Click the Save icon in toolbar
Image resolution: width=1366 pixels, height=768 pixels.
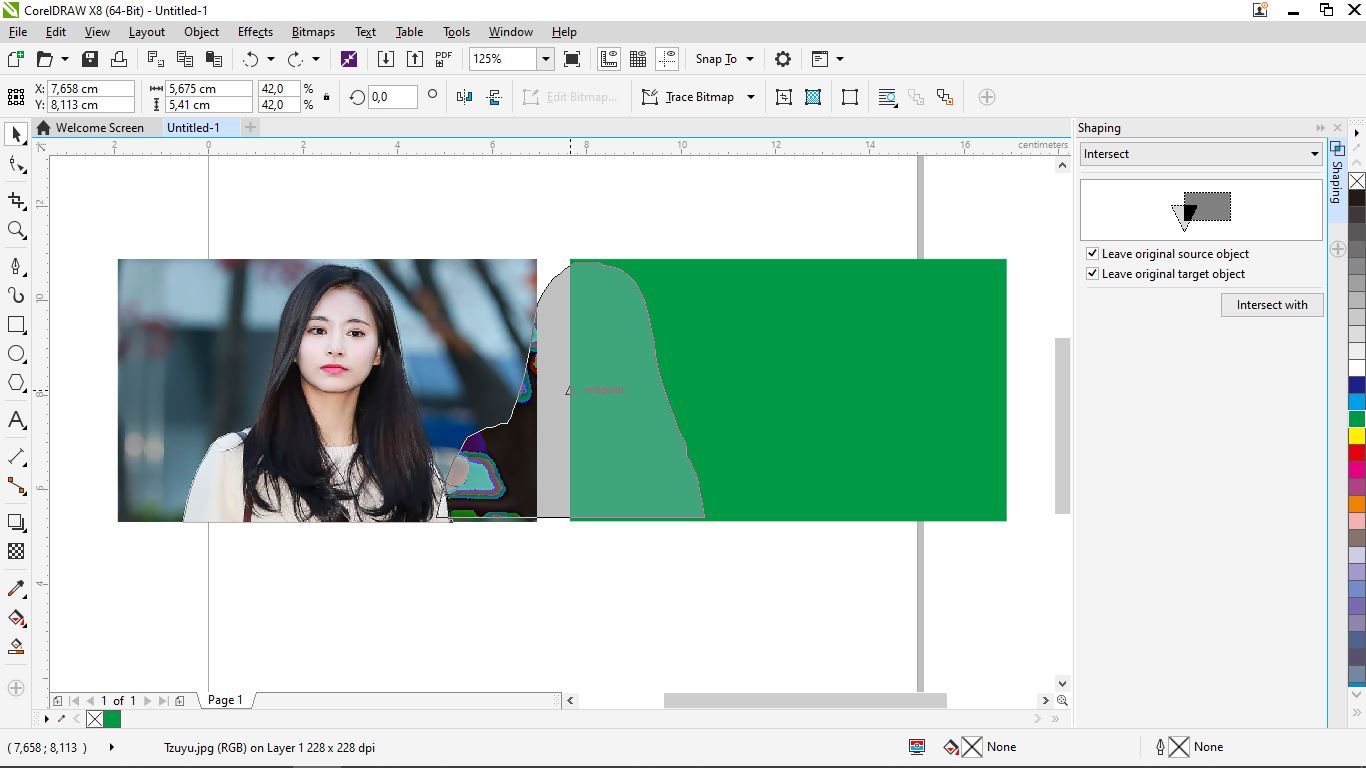[90, 59]
